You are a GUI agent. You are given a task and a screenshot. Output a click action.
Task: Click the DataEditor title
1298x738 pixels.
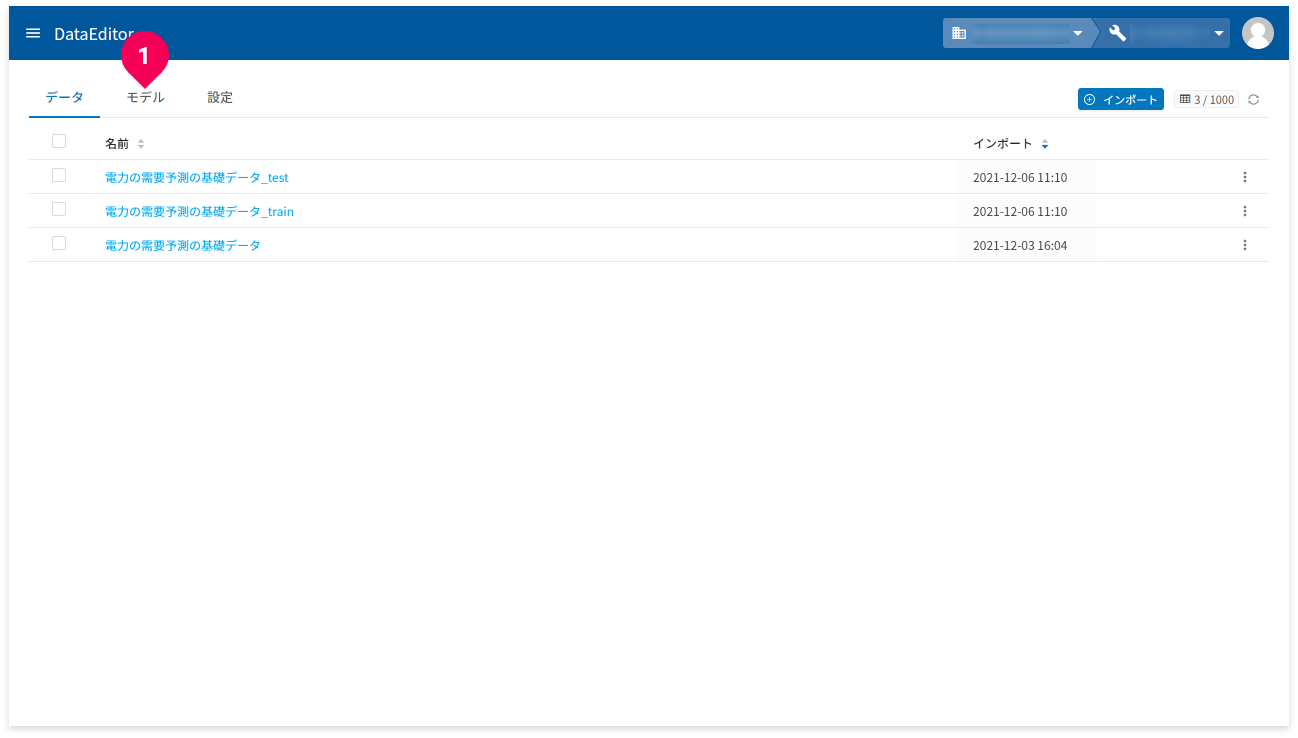(94, 33)
